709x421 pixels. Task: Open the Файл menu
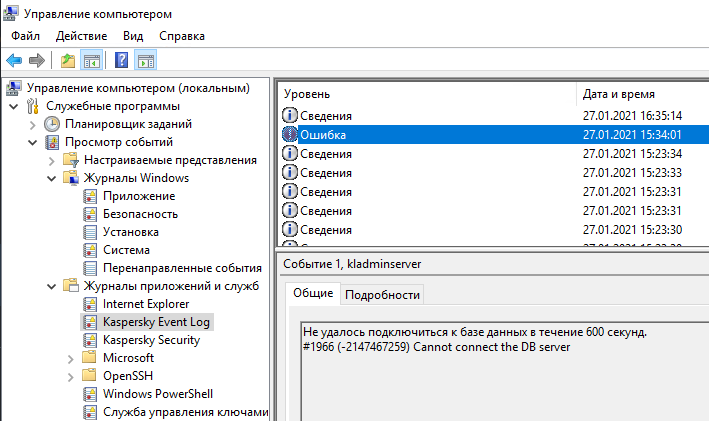click(x=25, y=36)
